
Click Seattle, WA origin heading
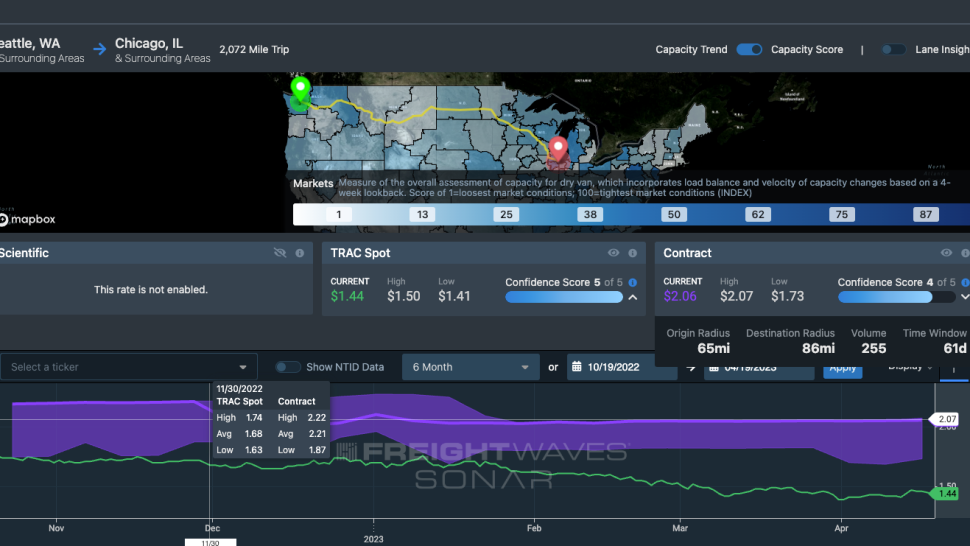(30, 43)
